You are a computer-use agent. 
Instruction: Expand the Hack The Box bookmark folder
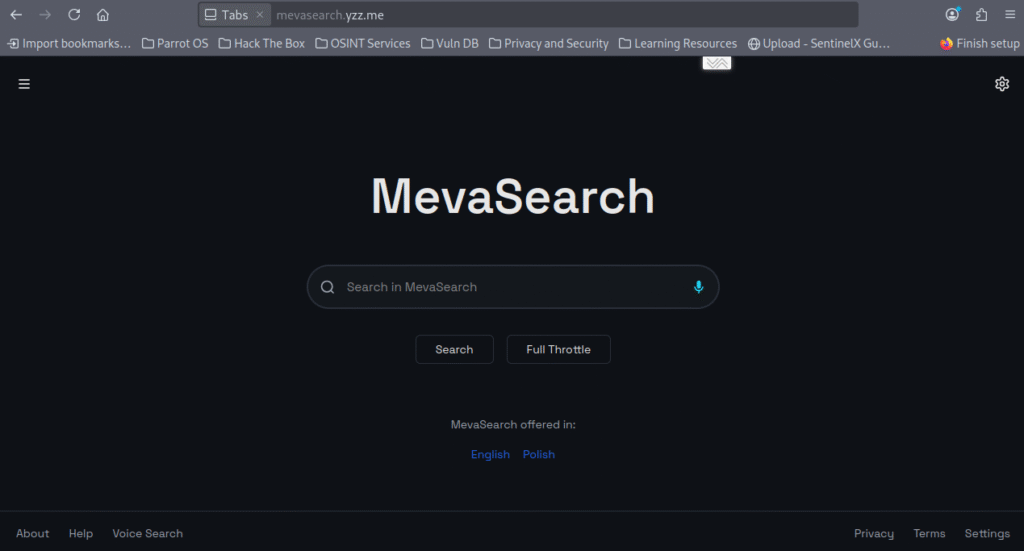(261, 44)
